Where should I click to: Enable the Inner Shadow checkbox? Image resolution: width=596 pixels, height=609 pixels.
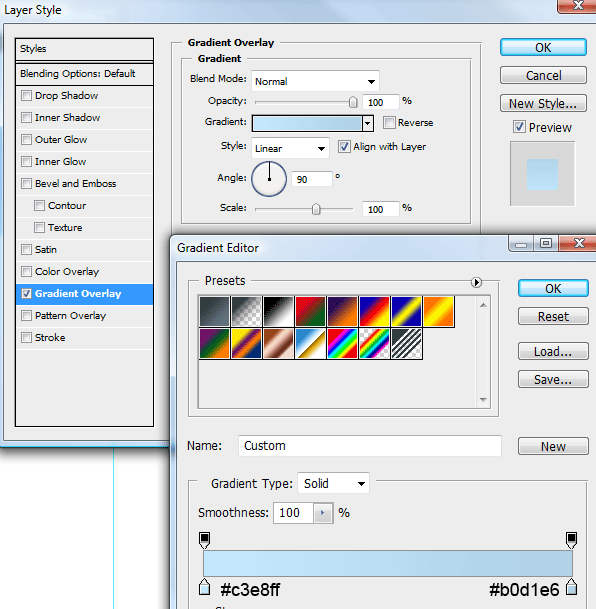[26, 117]
